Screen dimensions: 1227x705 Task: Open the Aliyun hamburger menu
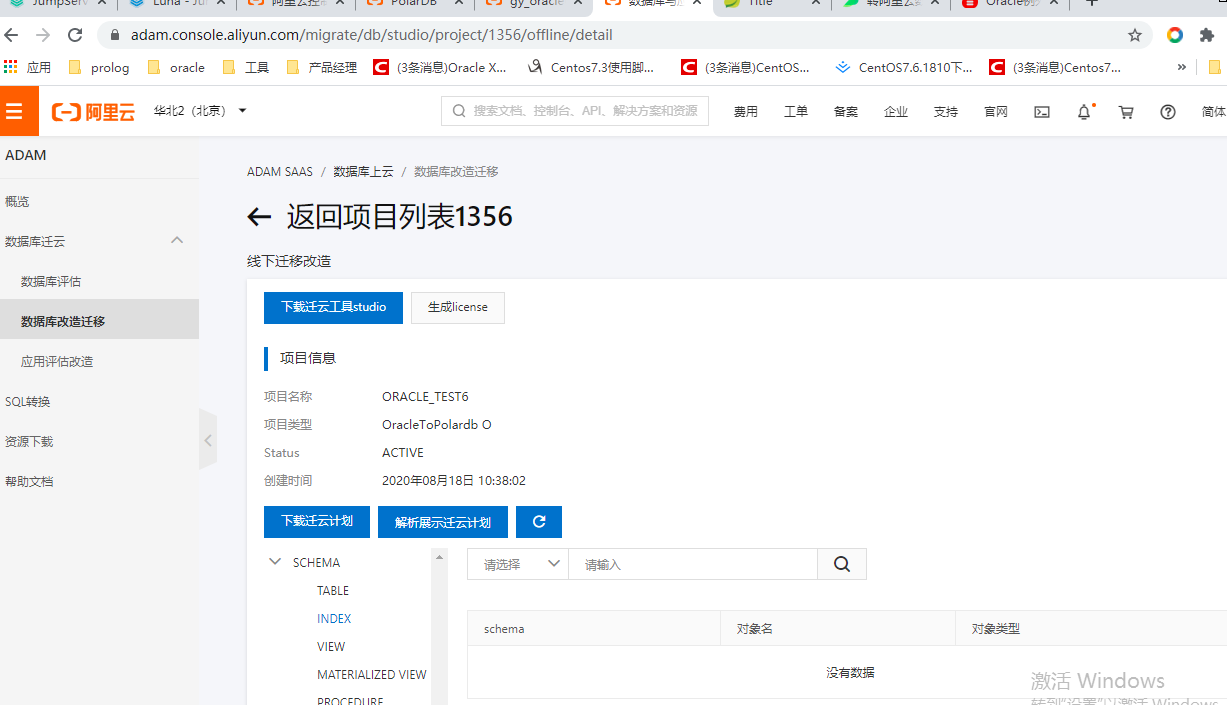pyautogui.click(x=14, y=111)
